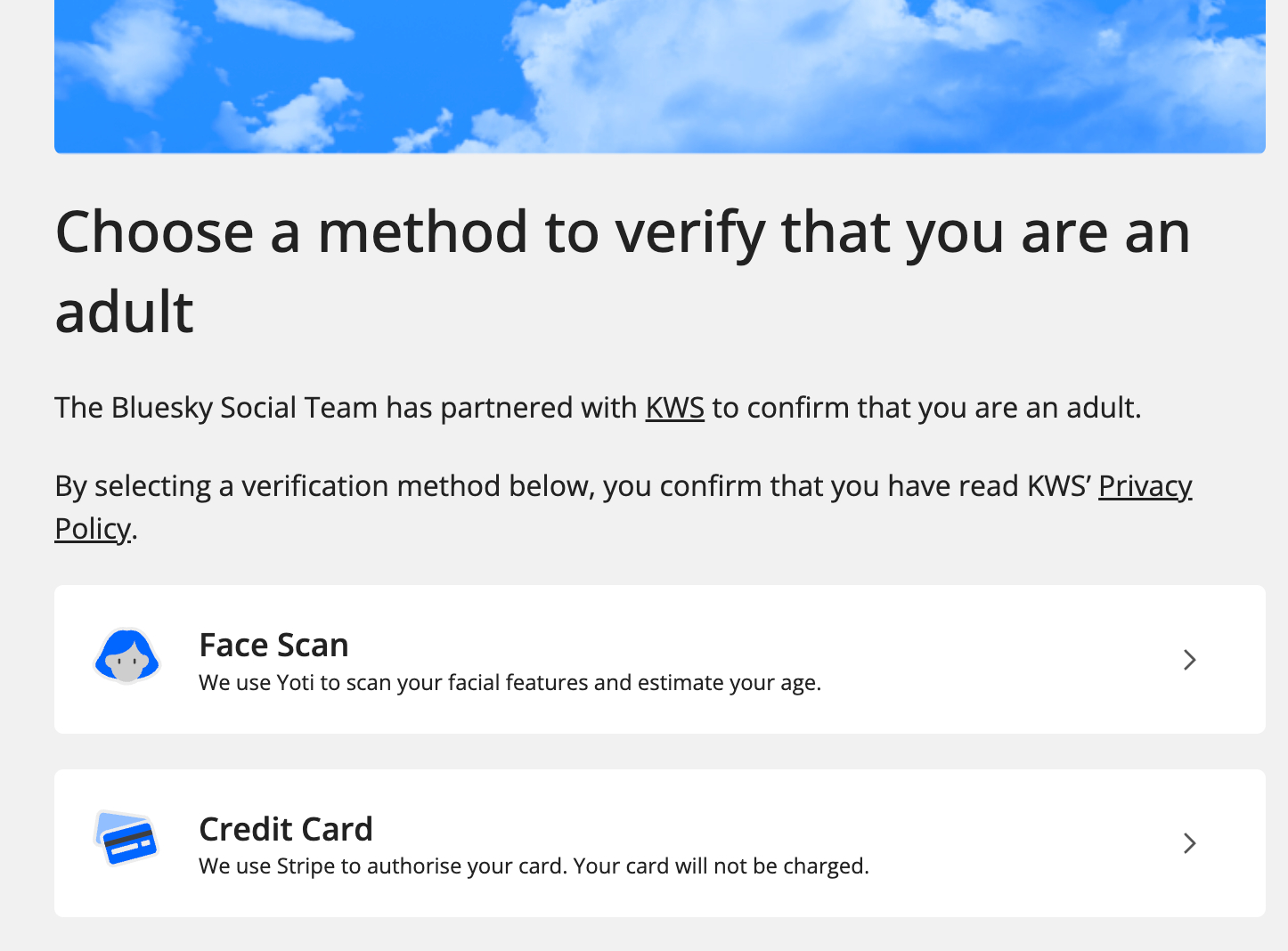Open the KWS link
1288x951 pixels.
[x=674, y=408]
